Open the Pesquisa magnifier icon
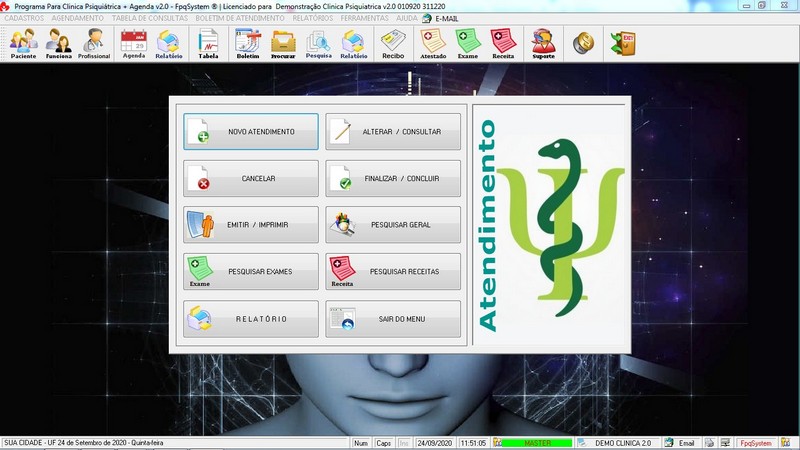The image size is (800, 450). pos(318,43)
